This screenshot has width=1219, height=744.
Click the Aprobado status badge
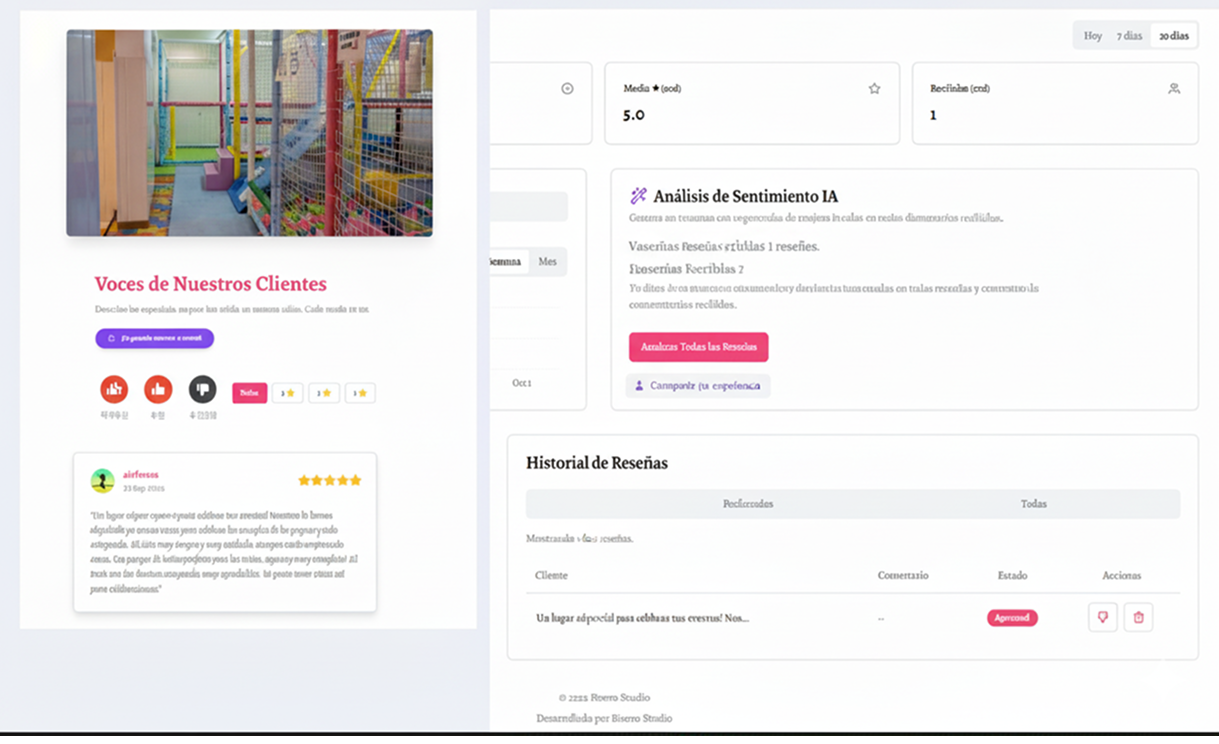coord(1012,618)
